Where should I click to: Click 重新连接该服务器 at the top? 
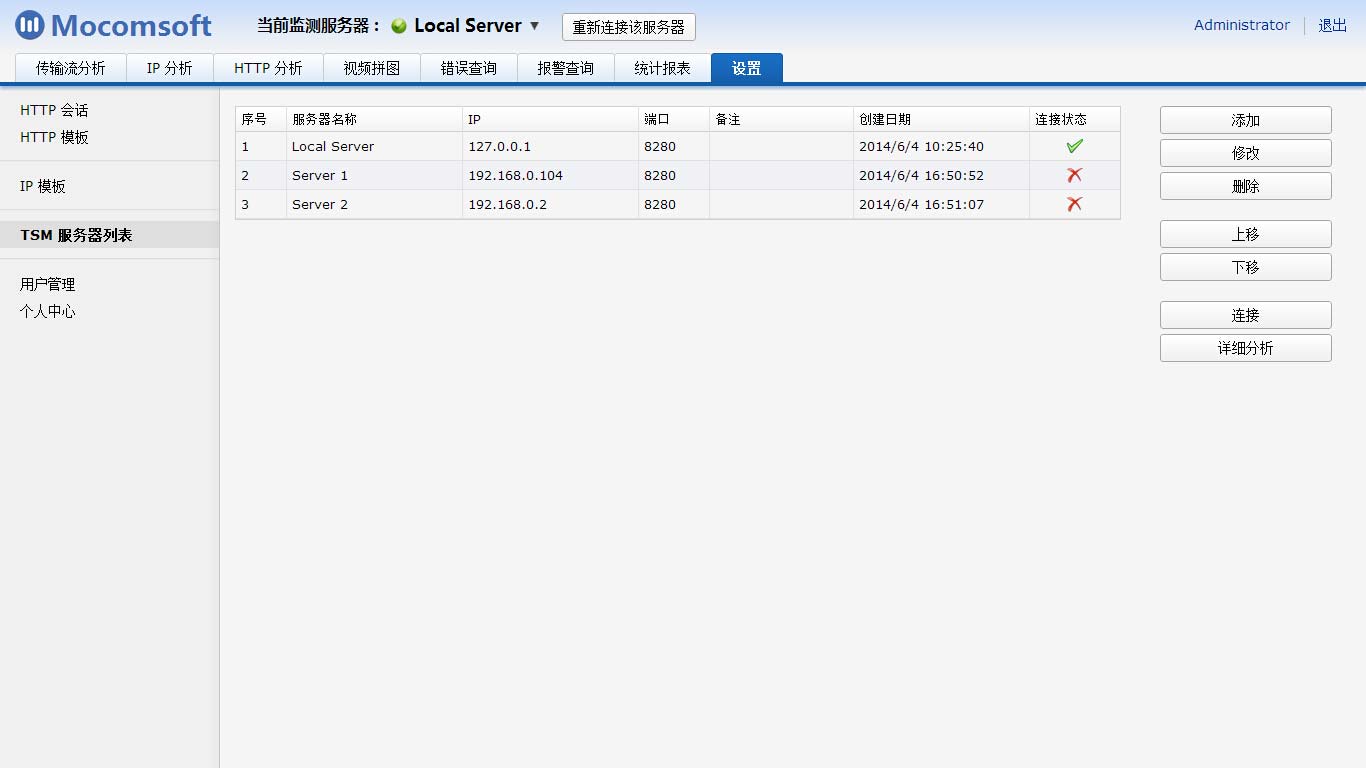tap(629, 27)
